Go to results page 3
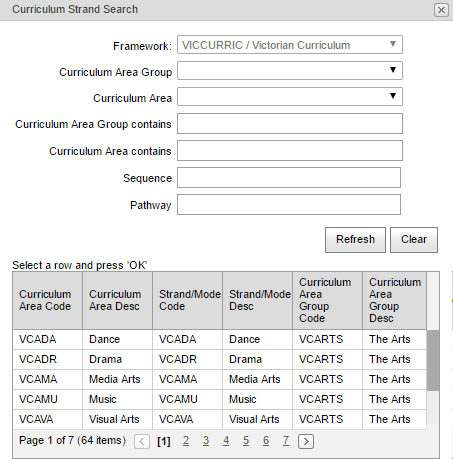 tap(206, 441)
